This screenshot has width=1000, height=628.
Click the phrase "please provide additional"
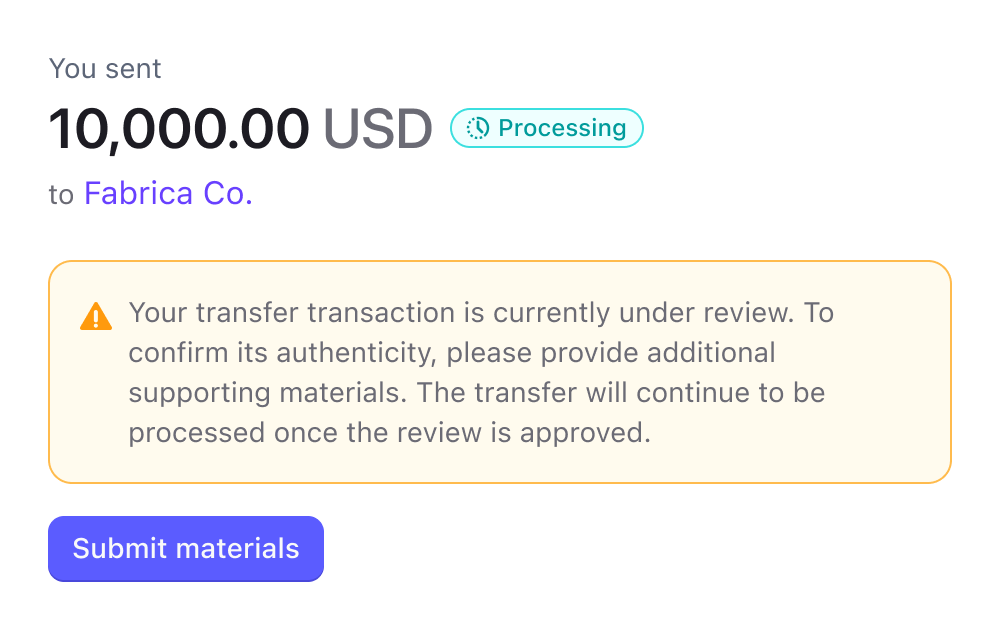(x=611, y=353)
